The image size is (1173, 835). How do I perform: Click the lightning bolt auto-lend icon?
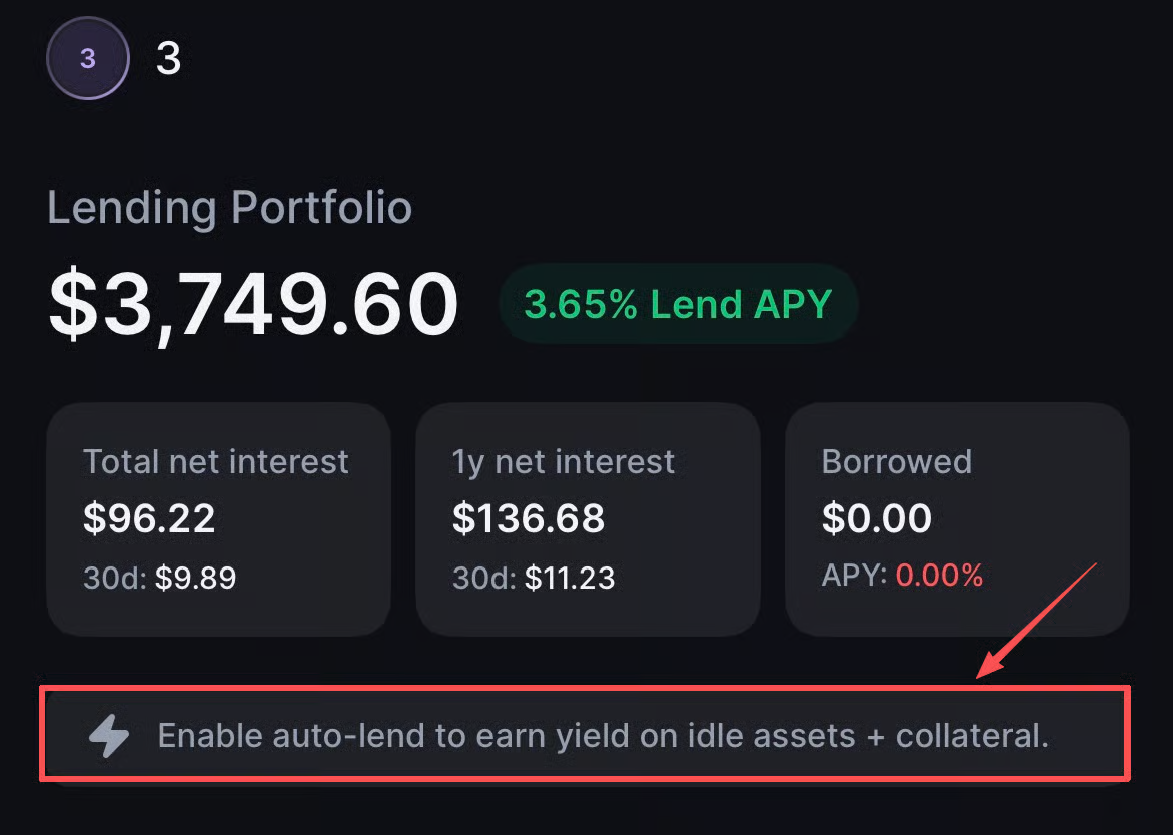(x=109, y=737)
